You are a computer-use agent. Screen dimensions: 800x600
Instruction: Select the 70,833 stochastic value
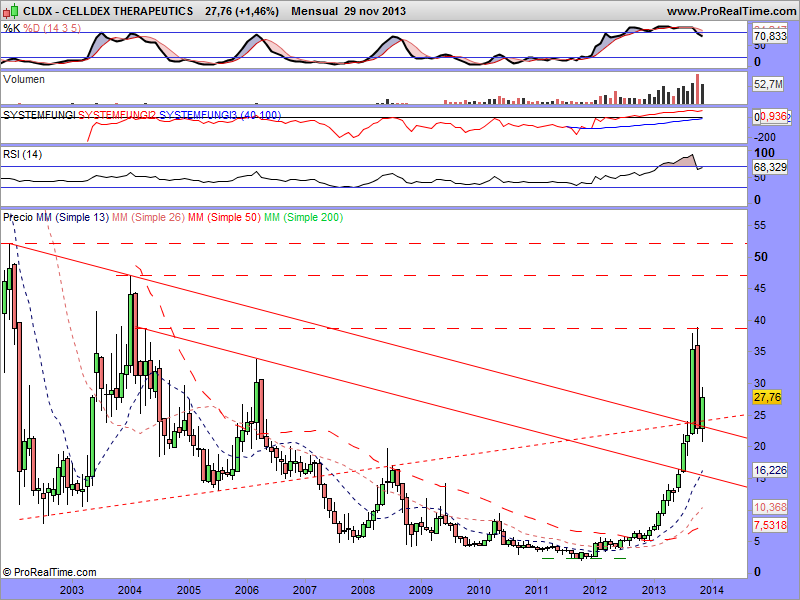[770, 36]
